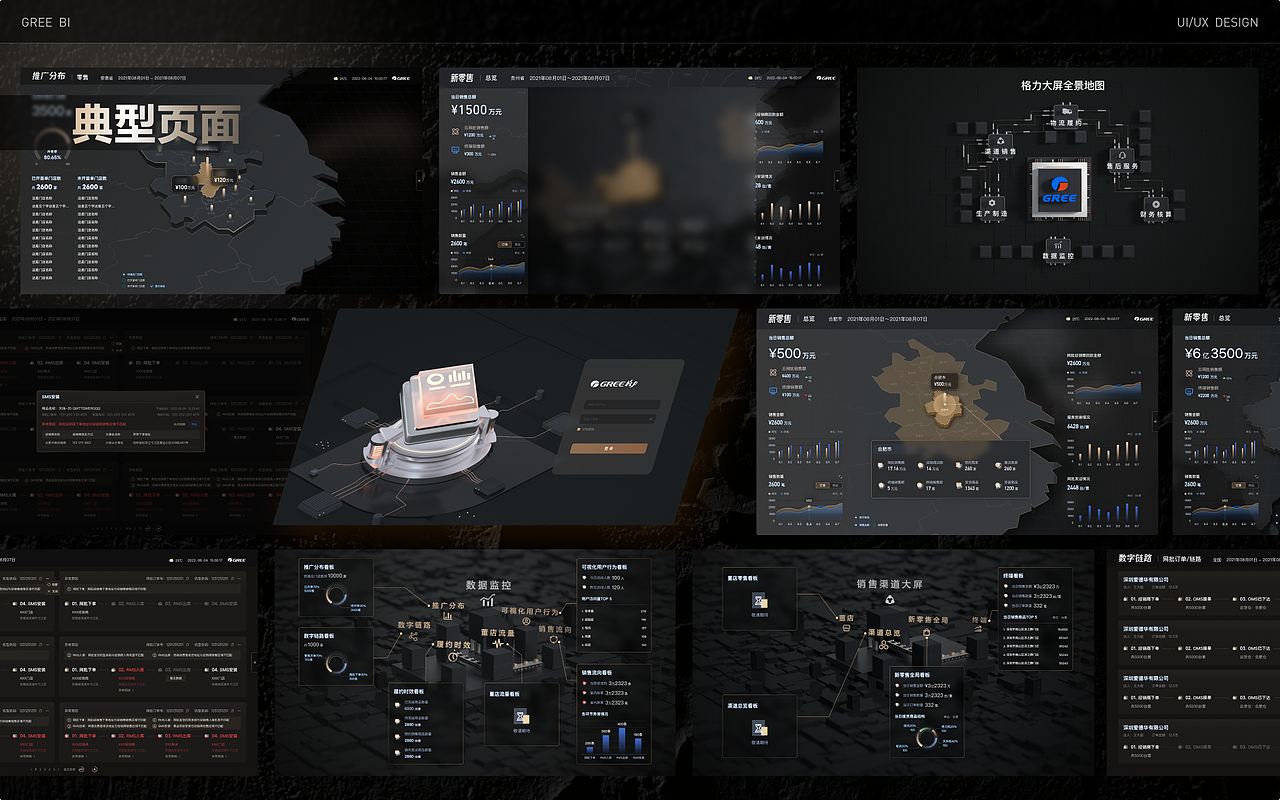Click the 新零售全局看板 panel title
The height and width of the screenshot is (800, 1280).
[x=912, y=675]
